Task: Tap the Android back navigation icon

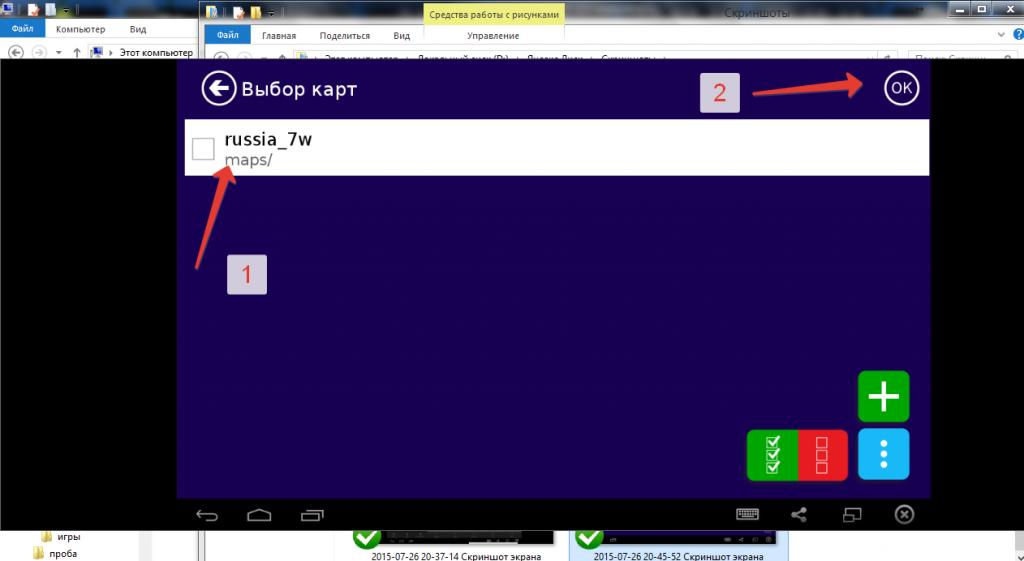Action: 207,515
